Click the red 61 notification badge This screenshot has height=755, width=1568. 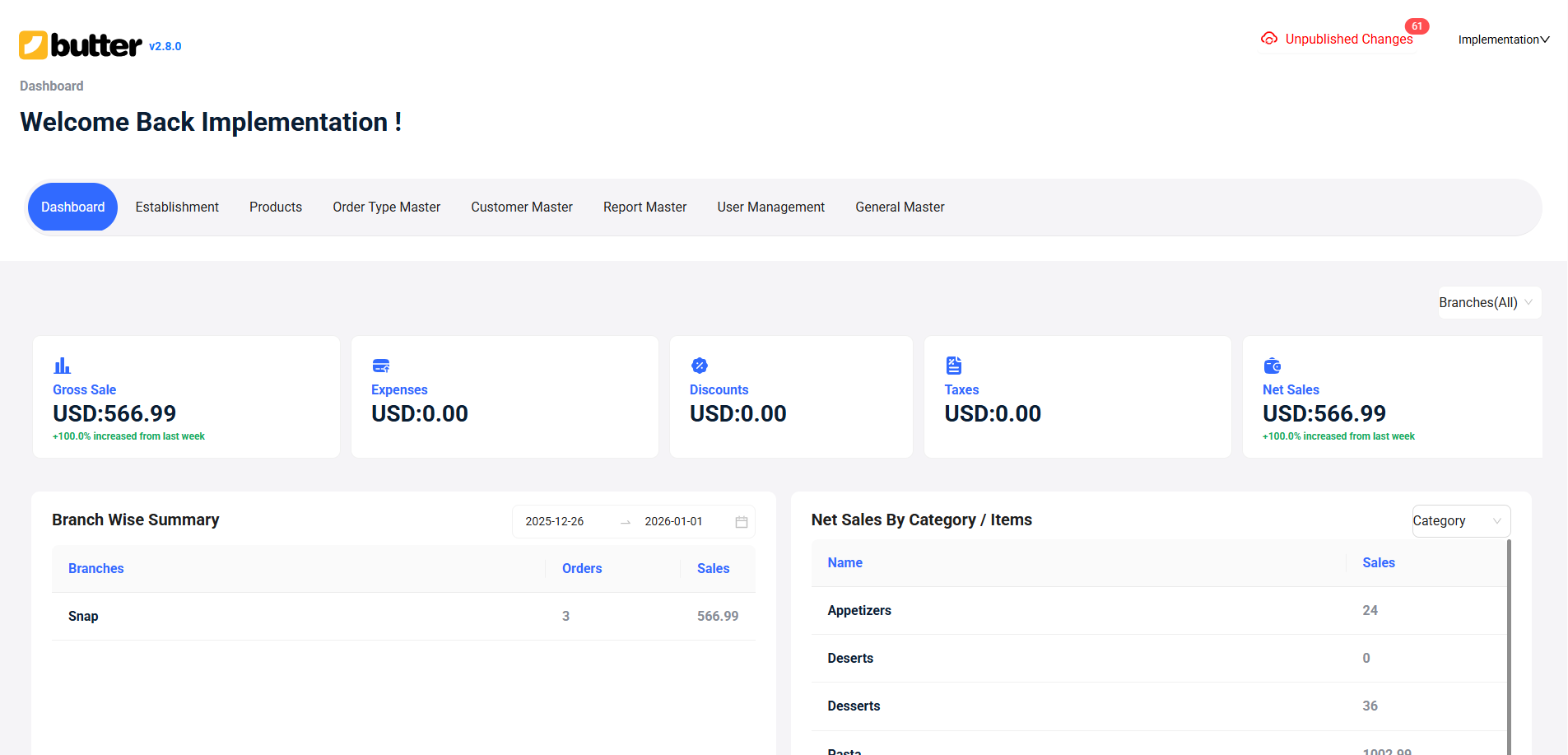click(1417, 26)
